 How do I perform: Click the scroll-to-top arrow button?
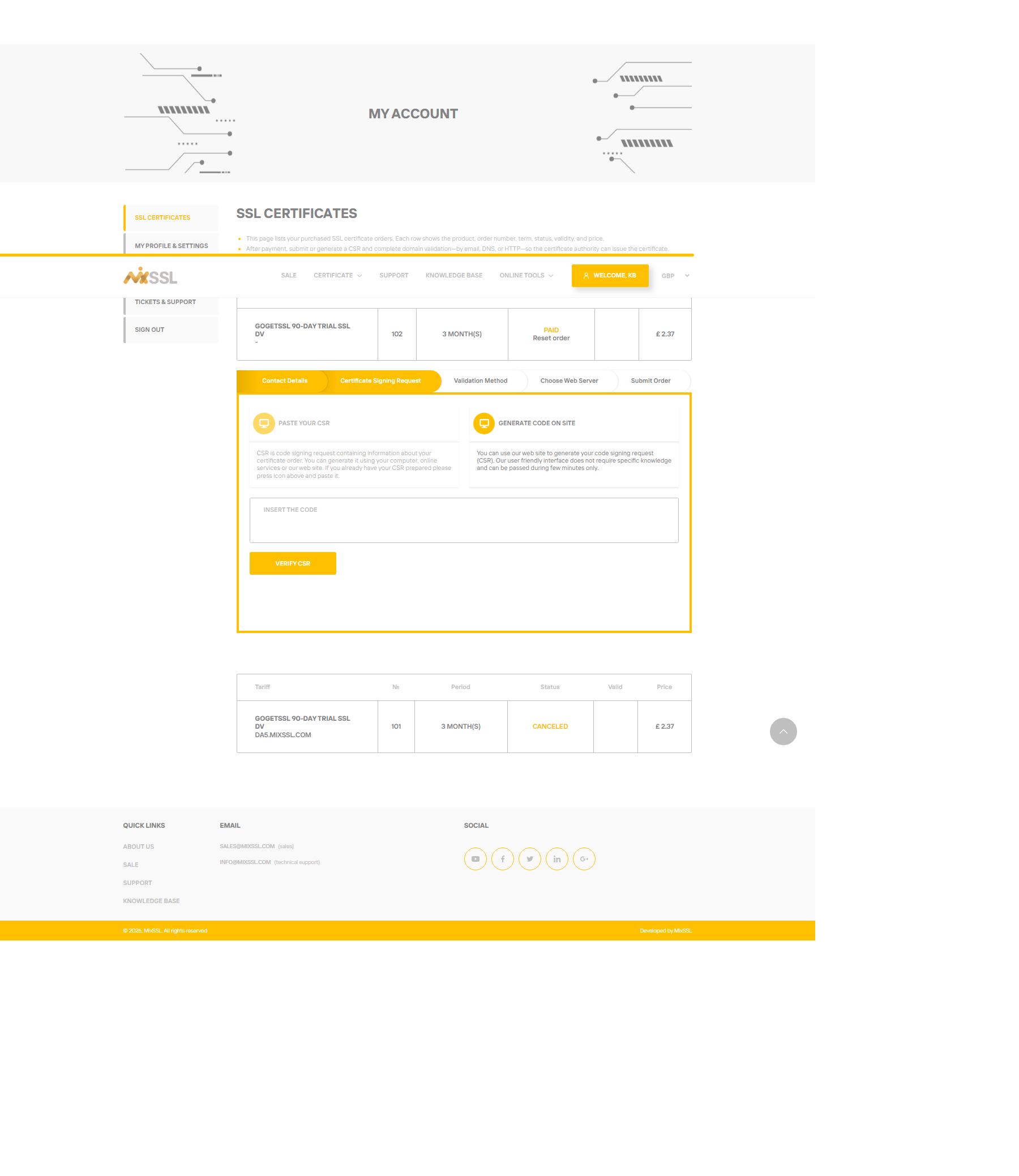point(783,732)
